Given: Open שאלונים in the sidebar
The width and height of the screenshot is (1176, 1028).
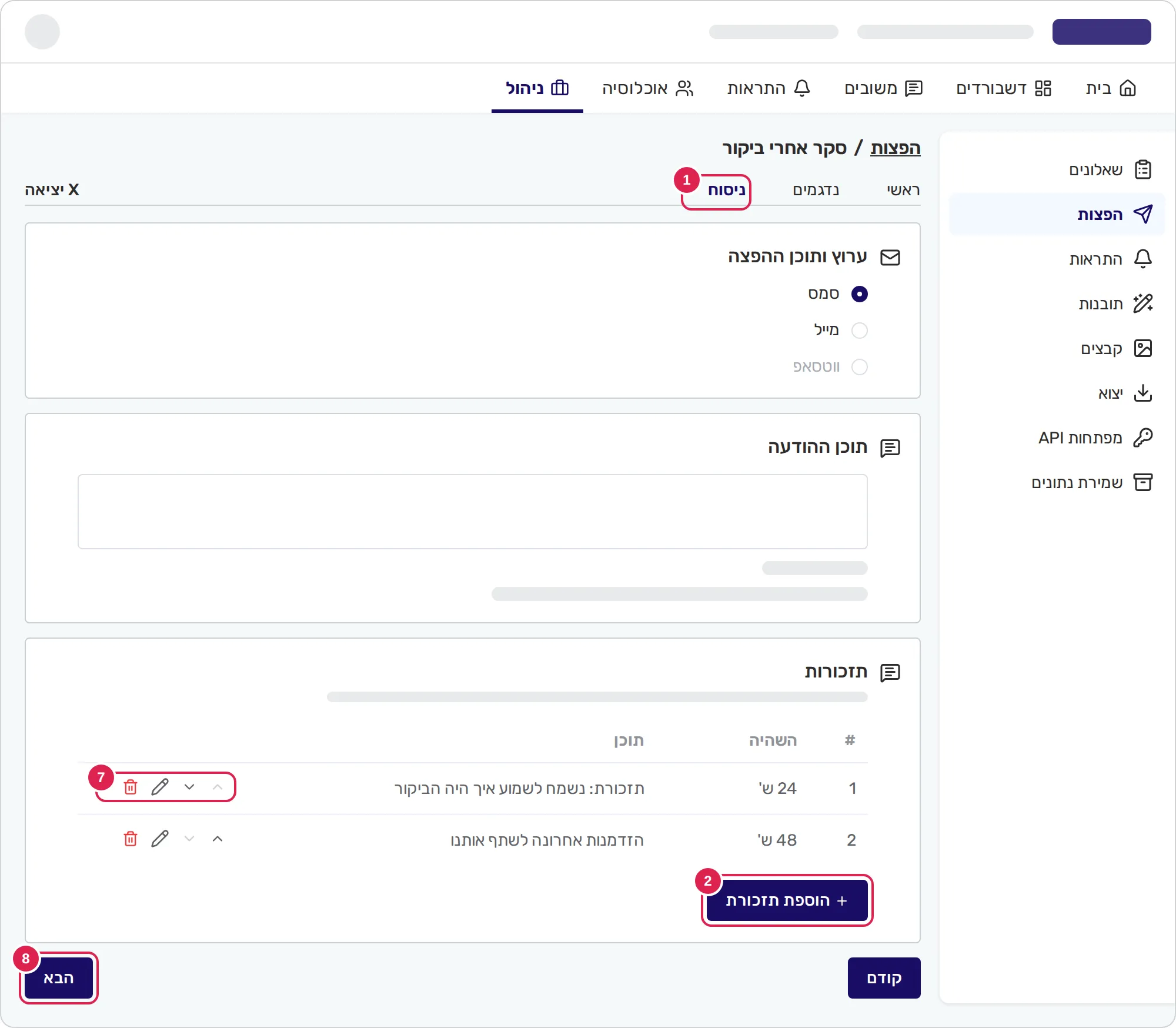Looking at the screenshot, I should pos(1057,169).
